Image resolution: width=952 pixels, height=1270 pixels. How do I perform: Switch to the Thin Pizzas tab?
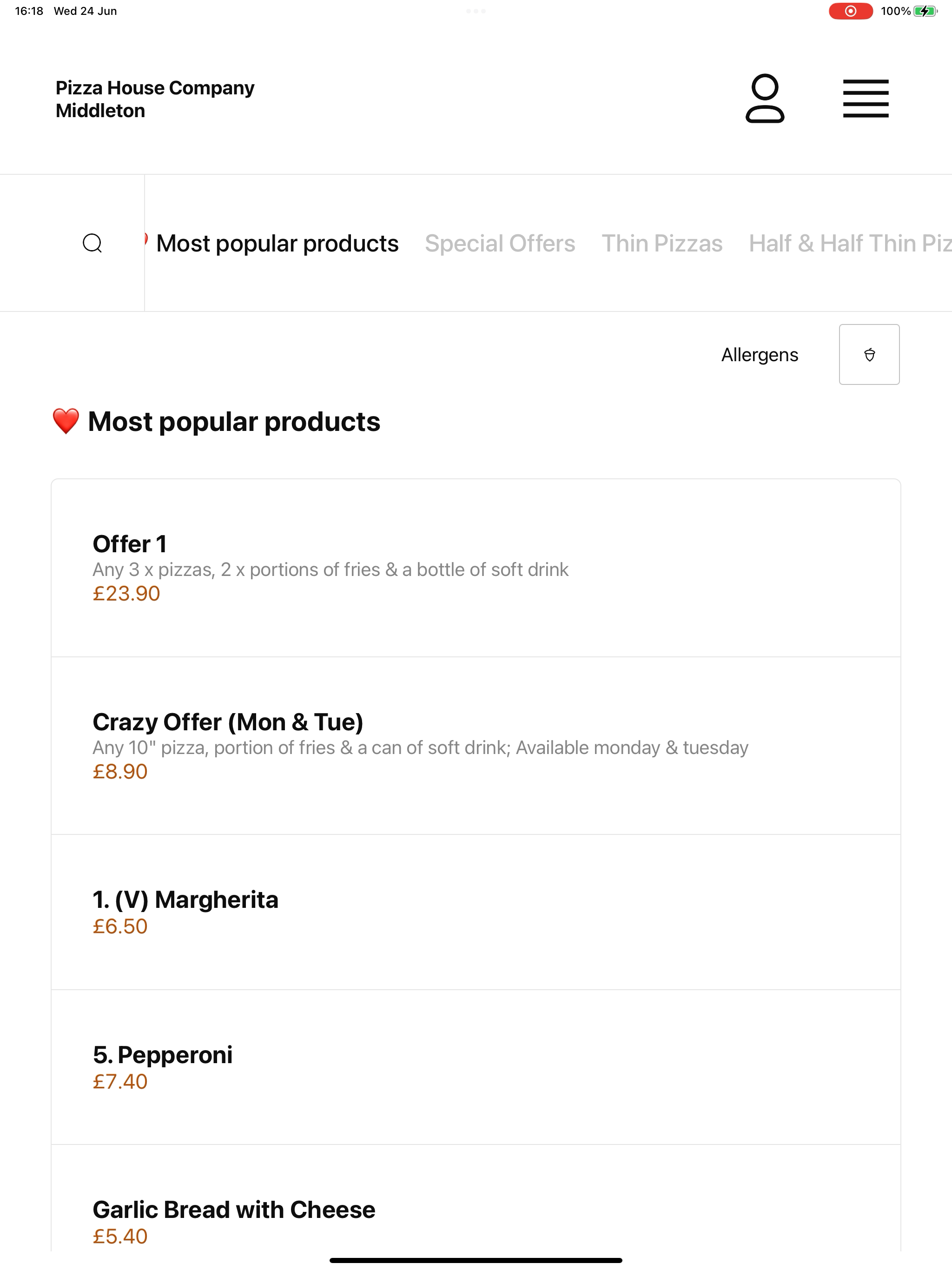662,244
